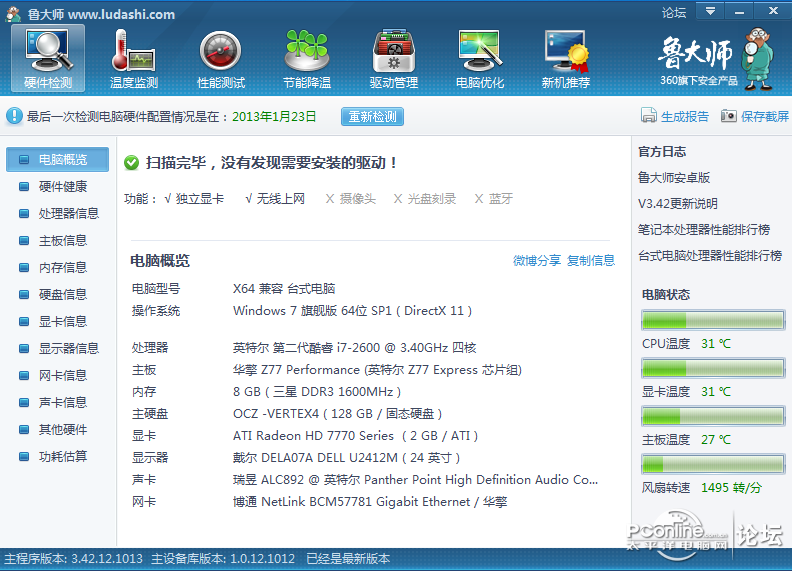The width and height of the screenshot is (792, 571).
Task: Click the 显卡温度 progress bar
Action: coord(713,368)
